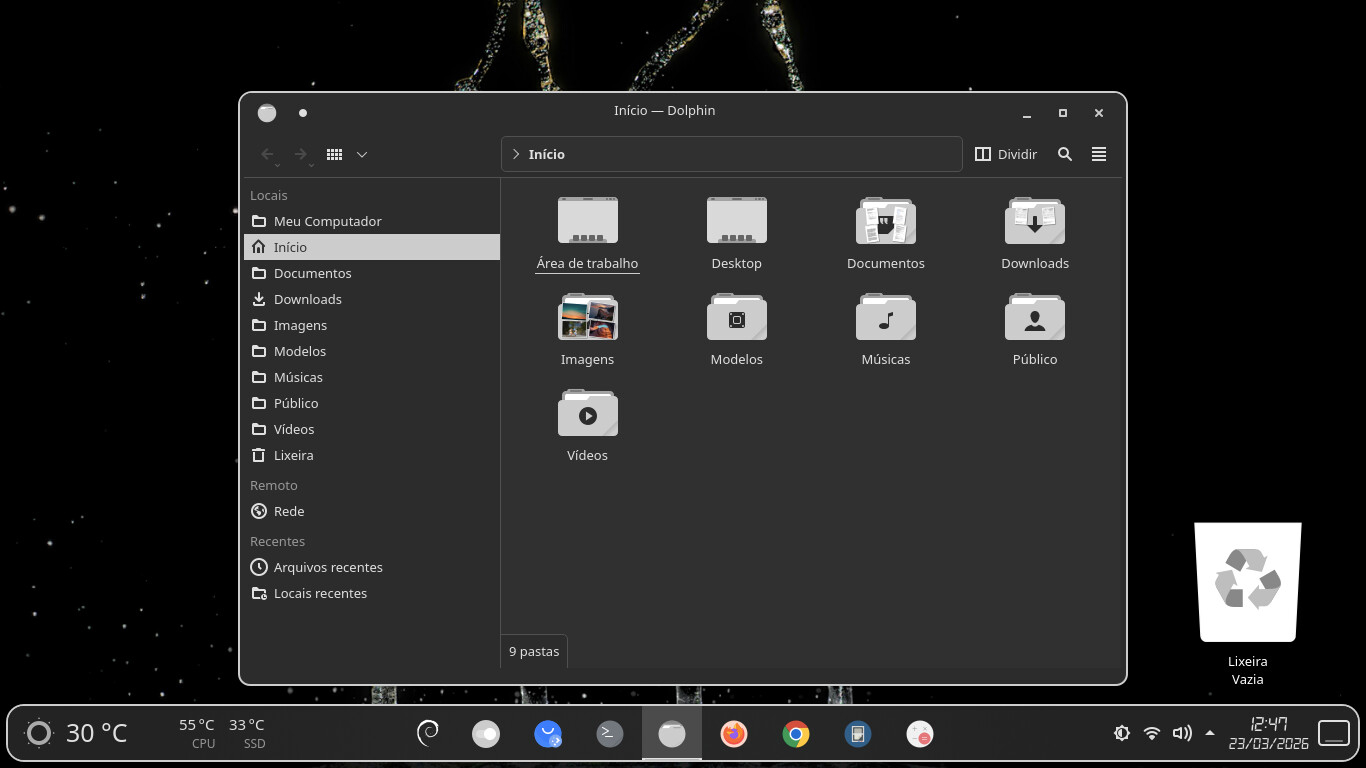Select Documentos in the Locais sidebar
The height and width of the screenshot is (768, 1366).
[312, 273]
